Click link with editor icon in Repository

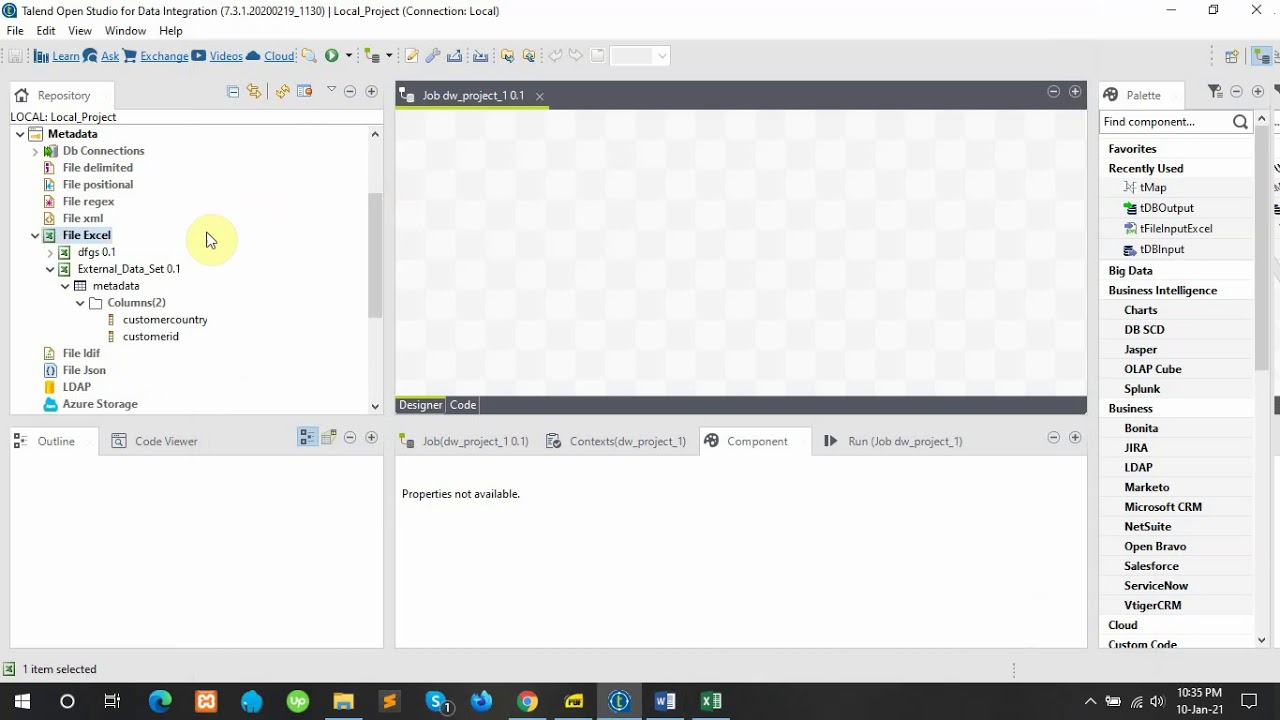pos(254,91)
